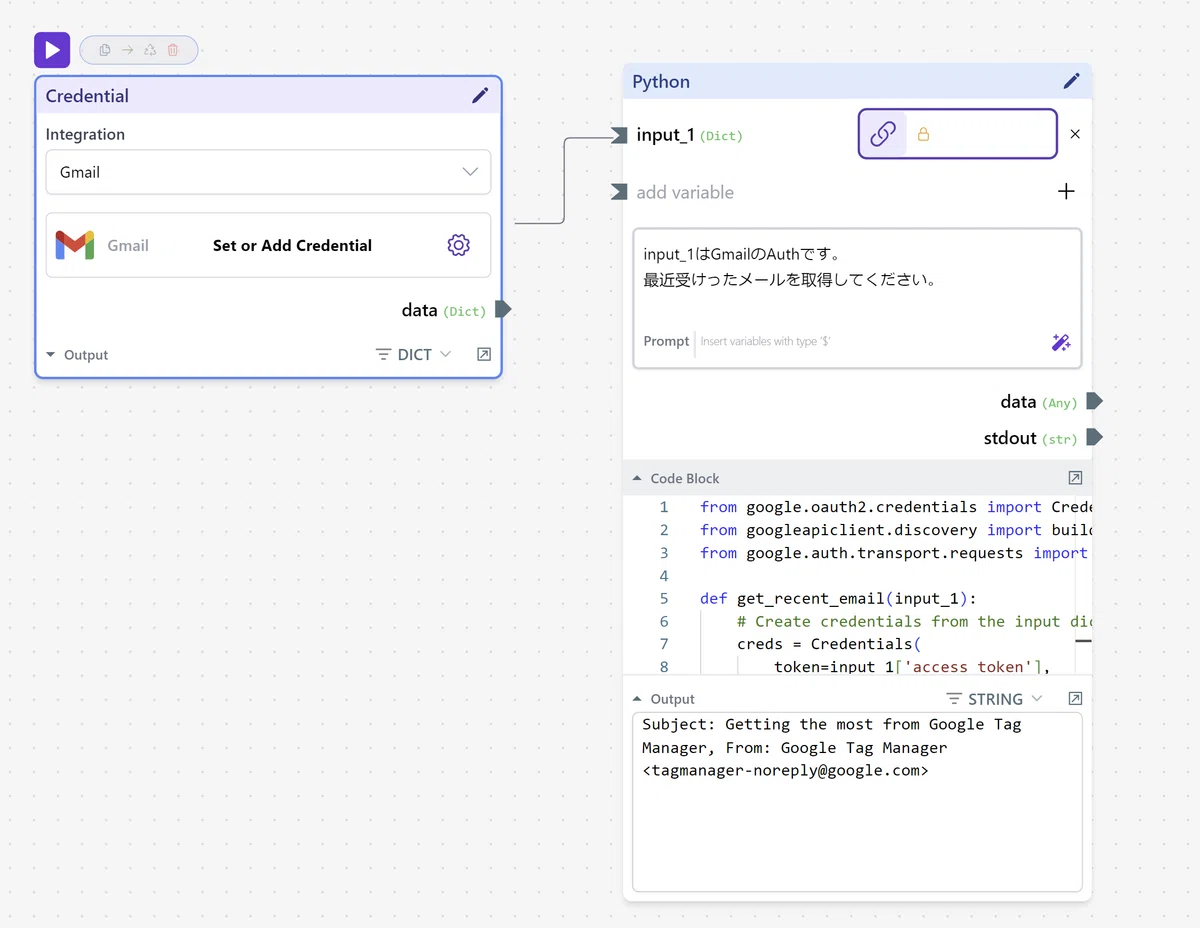The height and width of the screenshot is (928, 1200).
Task: Click the Python node header title
Action: (x=661, y=81)
